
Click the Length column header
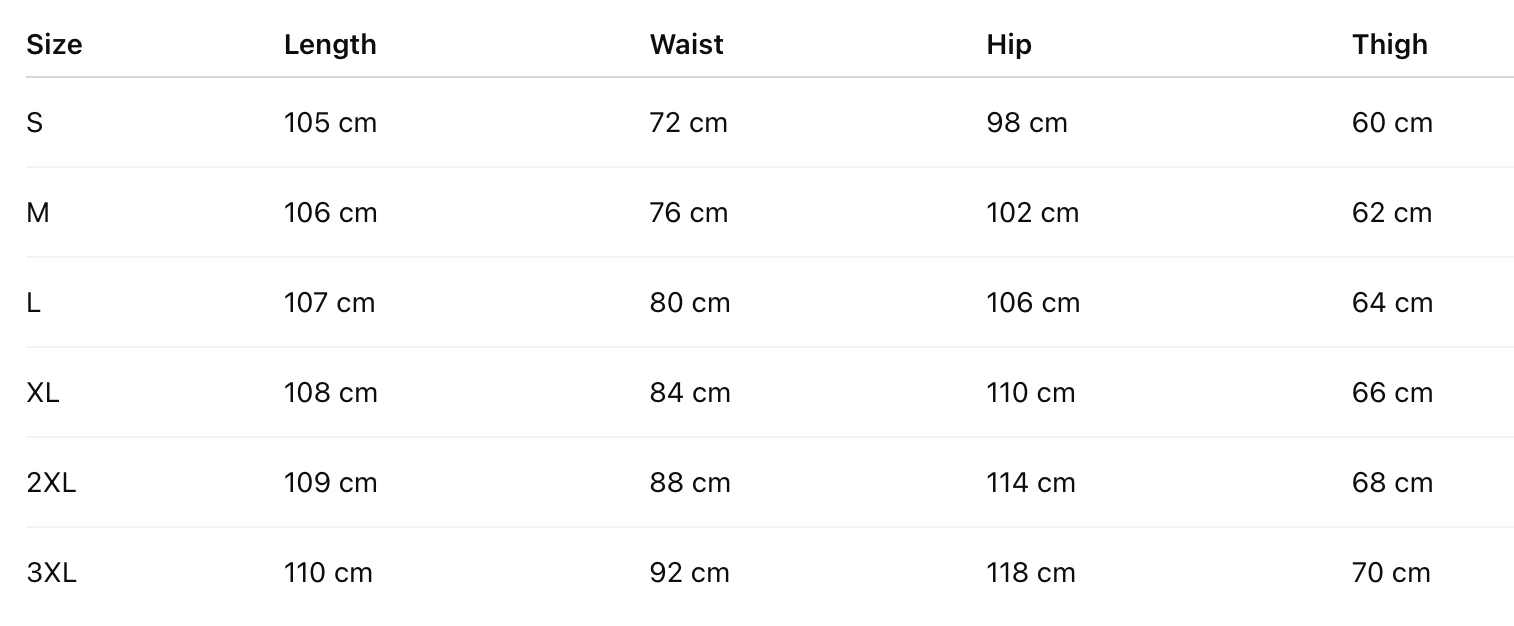point(330,45)
